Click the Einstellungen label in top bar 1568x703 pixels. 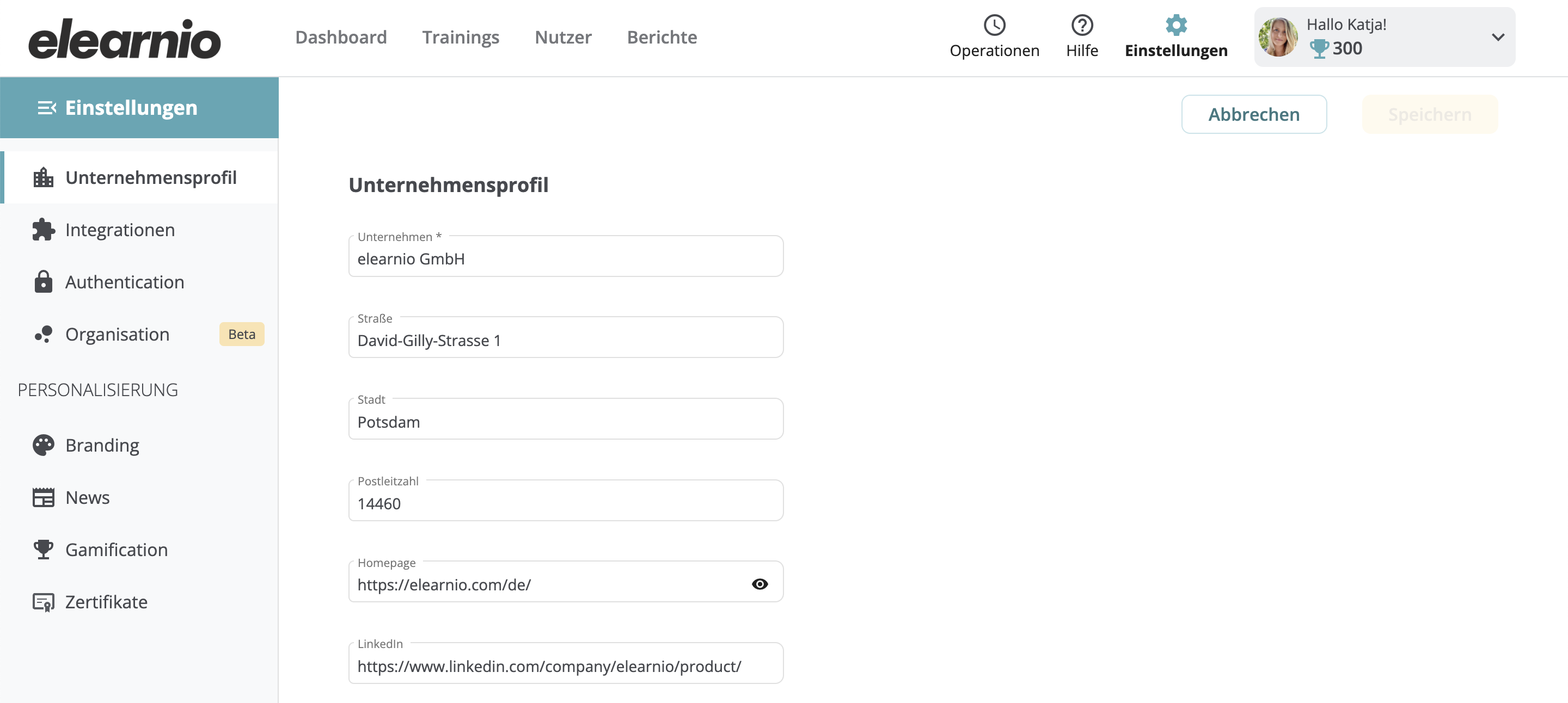click(1176, 51)
